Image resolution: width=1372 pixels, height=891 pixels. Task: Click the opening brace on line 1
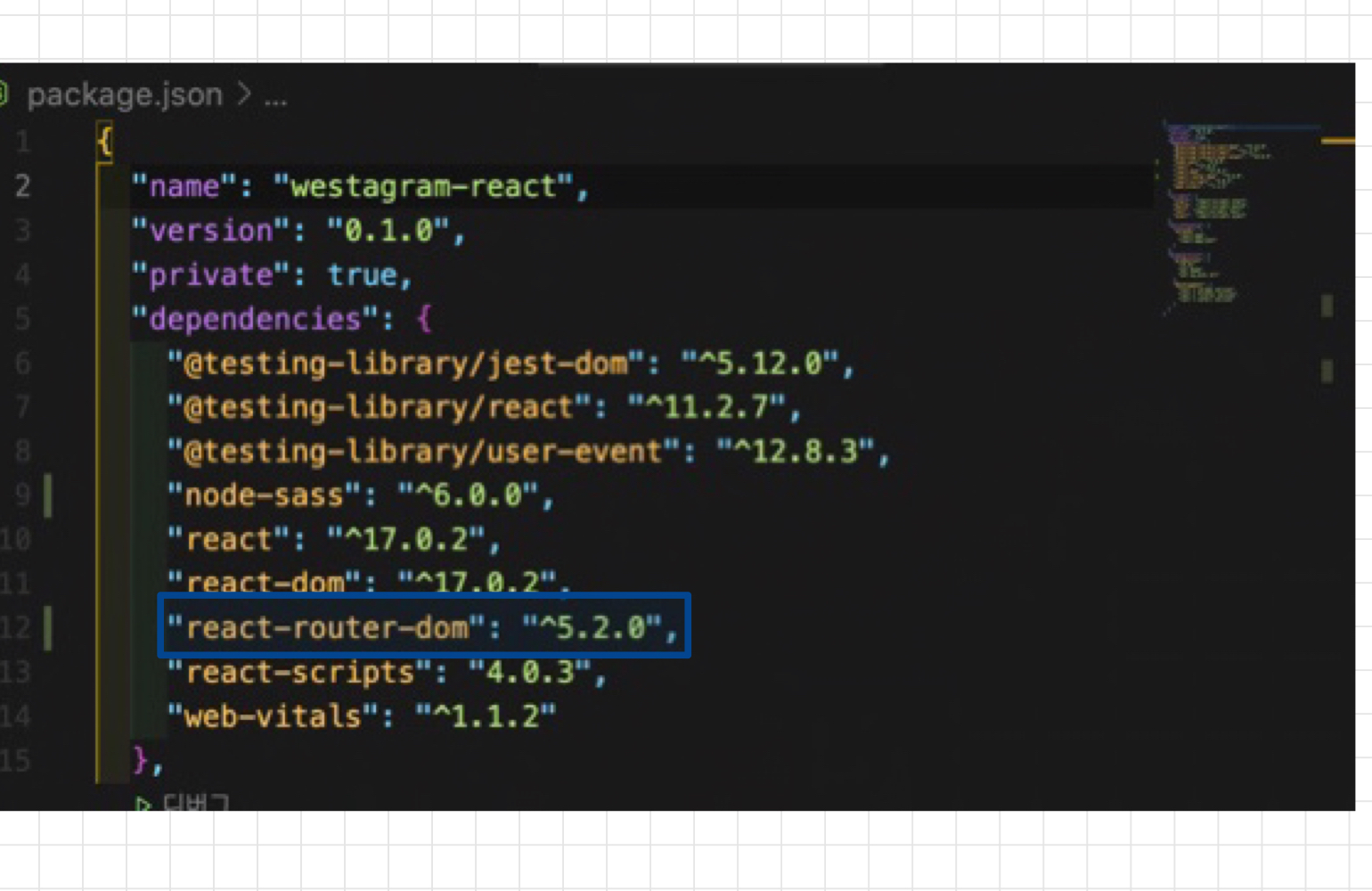click(105, 141)
